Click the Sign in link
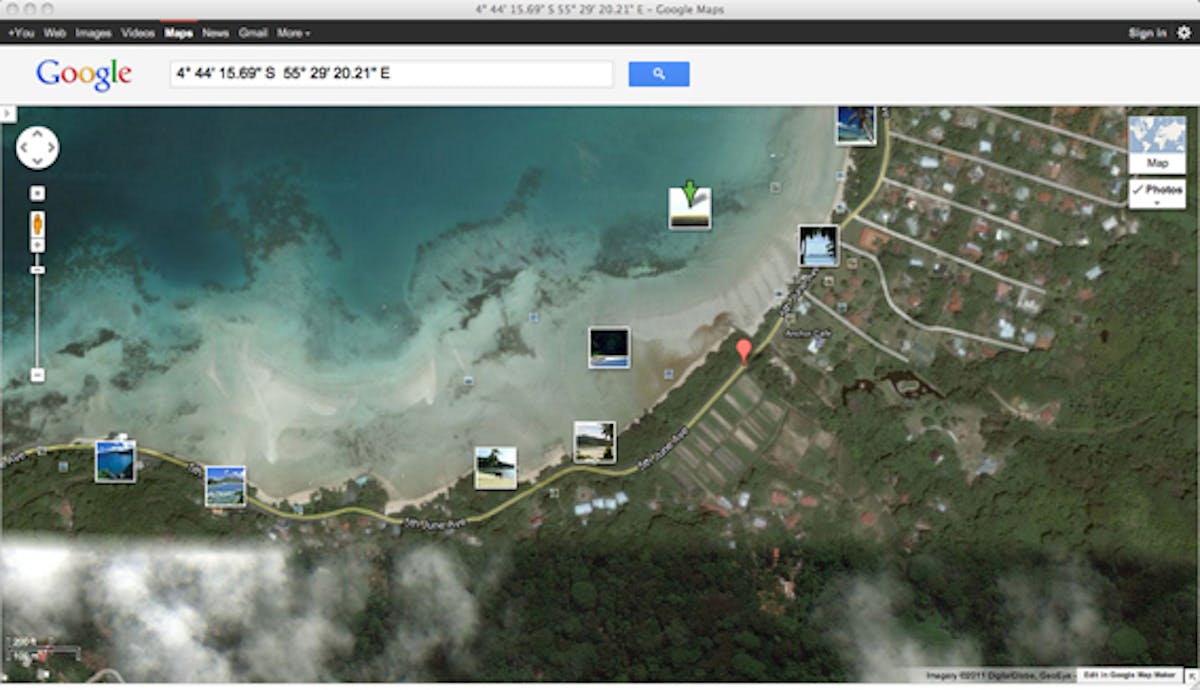This screenshot has height=690, width=1200. 1147,33
